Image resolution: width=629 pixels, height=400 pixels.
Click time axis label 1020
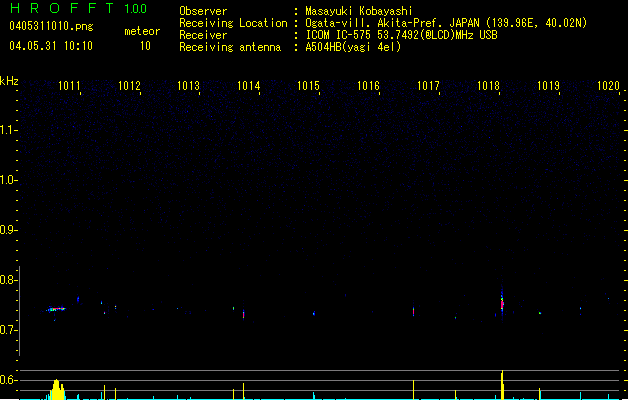coord(609,86)
